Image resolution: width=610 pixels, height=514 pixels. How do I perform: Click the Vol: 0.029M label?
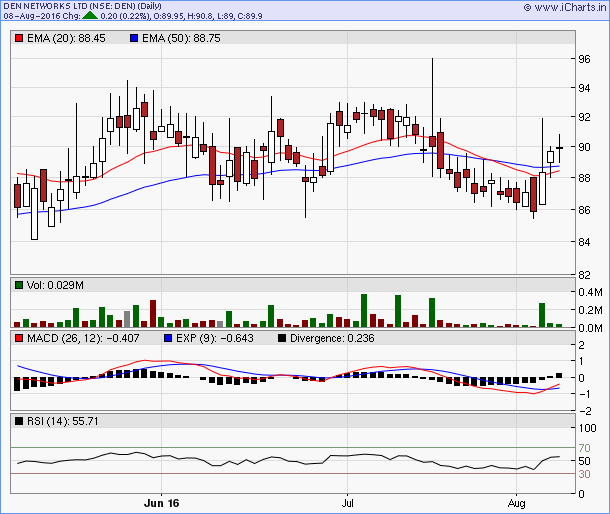(x=55, y=285)
